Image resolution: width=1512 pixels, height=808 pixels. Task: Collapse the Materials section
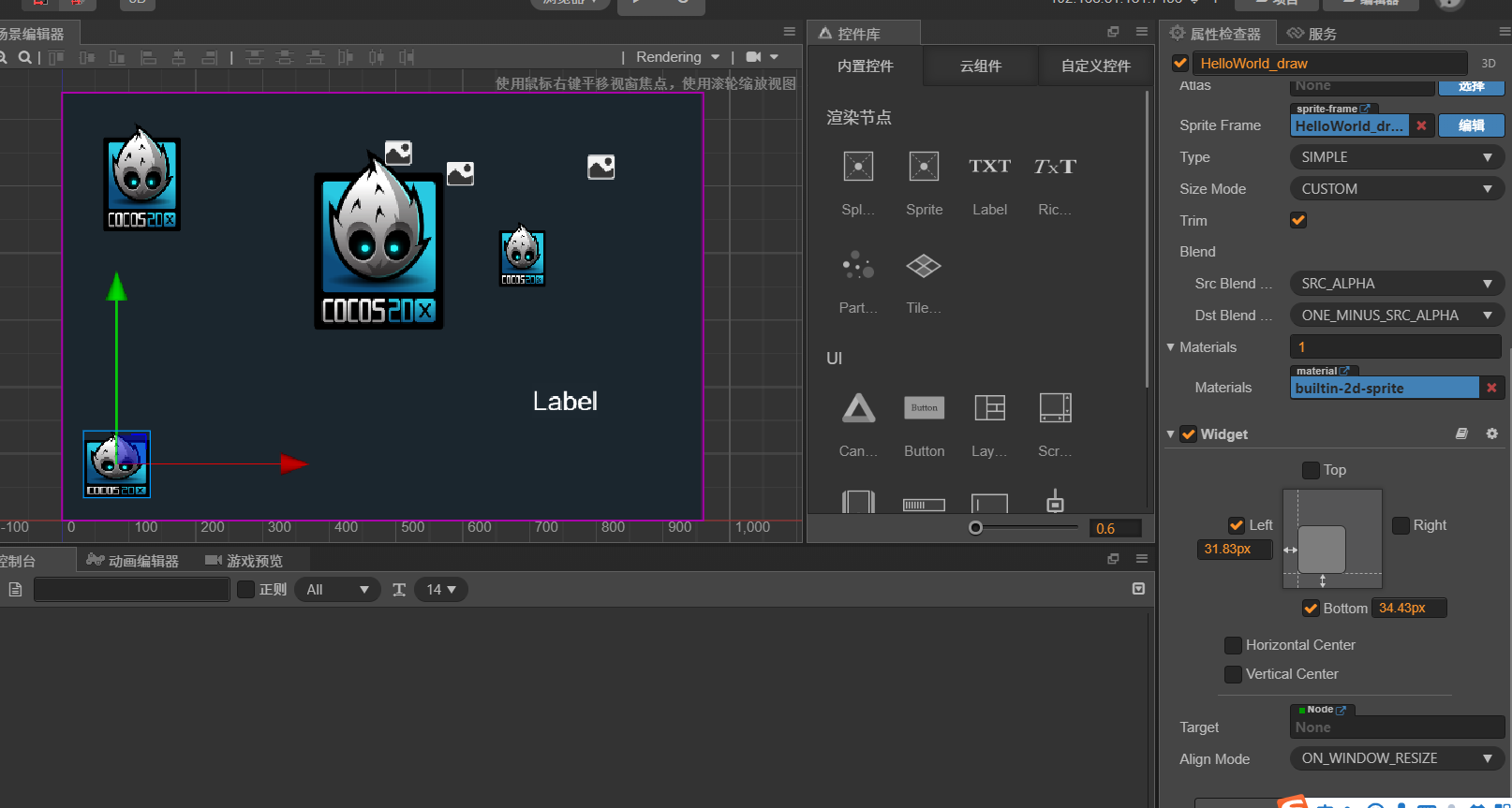click(1170, 347)
